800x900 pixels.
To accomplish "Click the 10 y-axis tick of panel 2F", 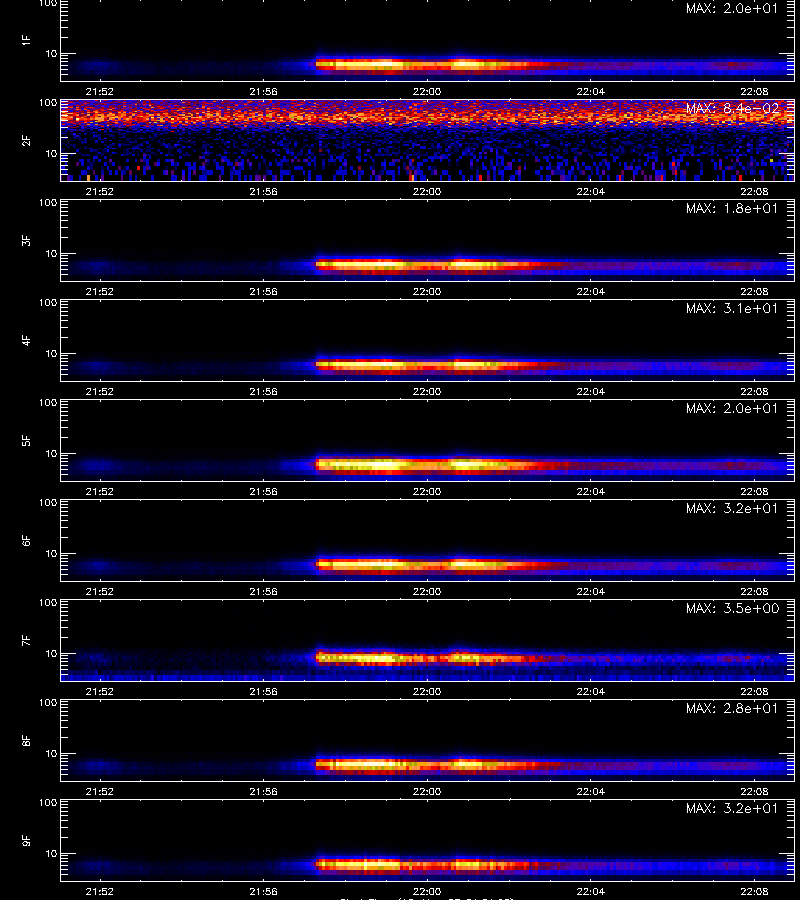I will [x=51, y=153].
